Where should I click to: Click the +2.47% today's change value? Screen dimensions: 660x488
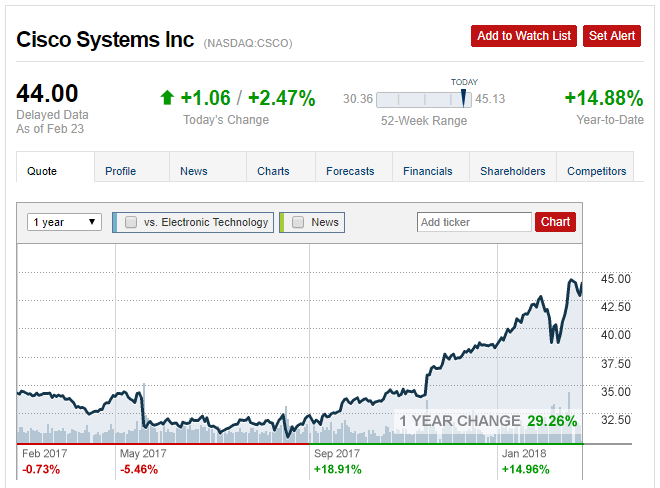coord(282,98)
